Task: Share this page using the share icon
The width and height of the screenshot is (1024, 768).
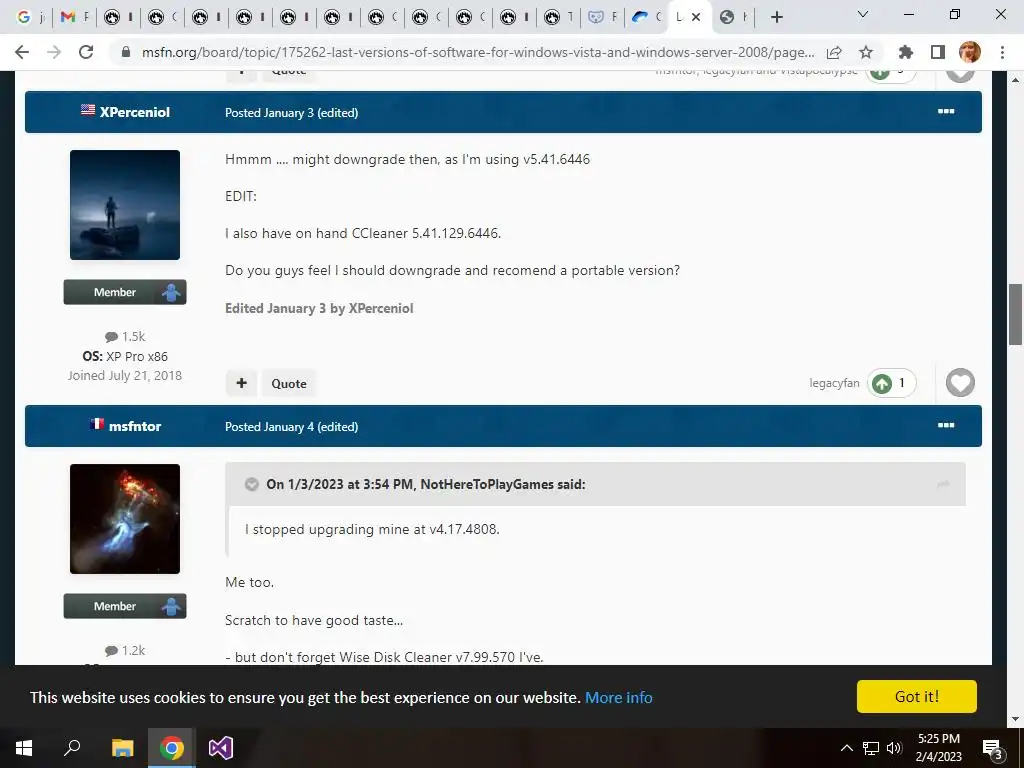Action: [834, 52]
